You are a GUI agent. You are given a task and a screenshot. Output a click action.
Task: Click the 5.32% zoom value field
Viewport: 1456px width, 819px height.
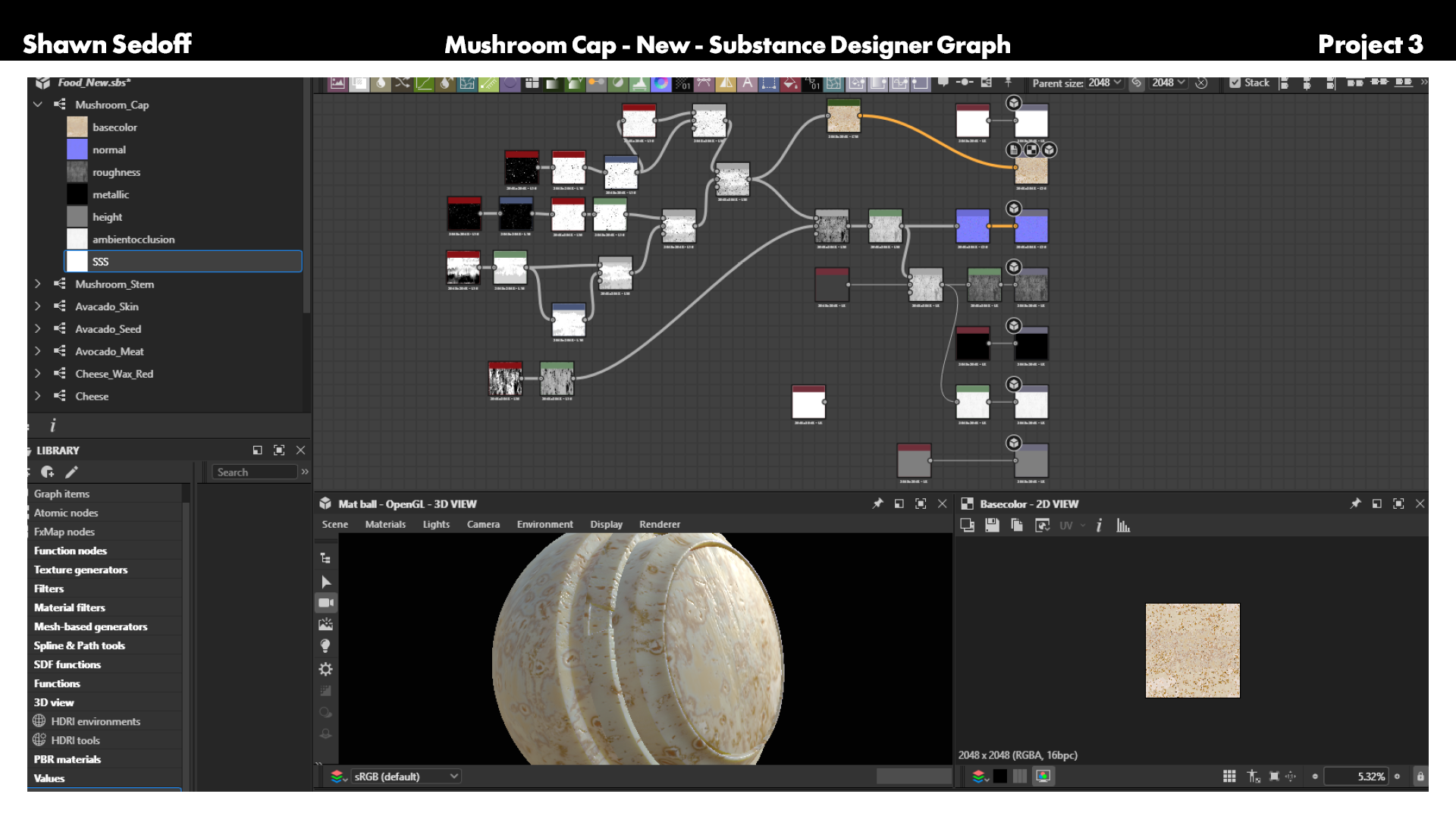[1356, 776]
